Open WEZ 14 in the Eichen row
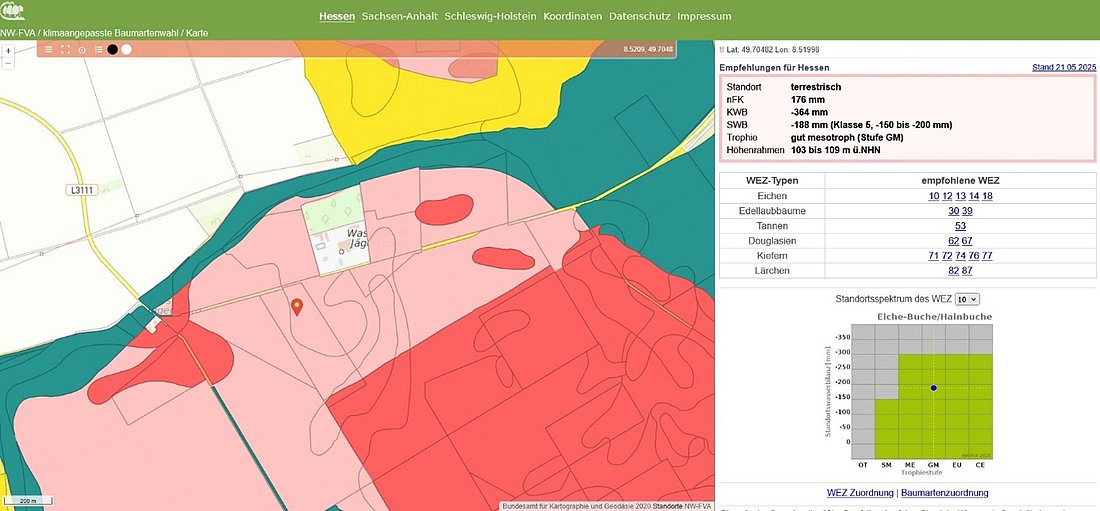Screen dimensions: 1100x511 (974, 196)
